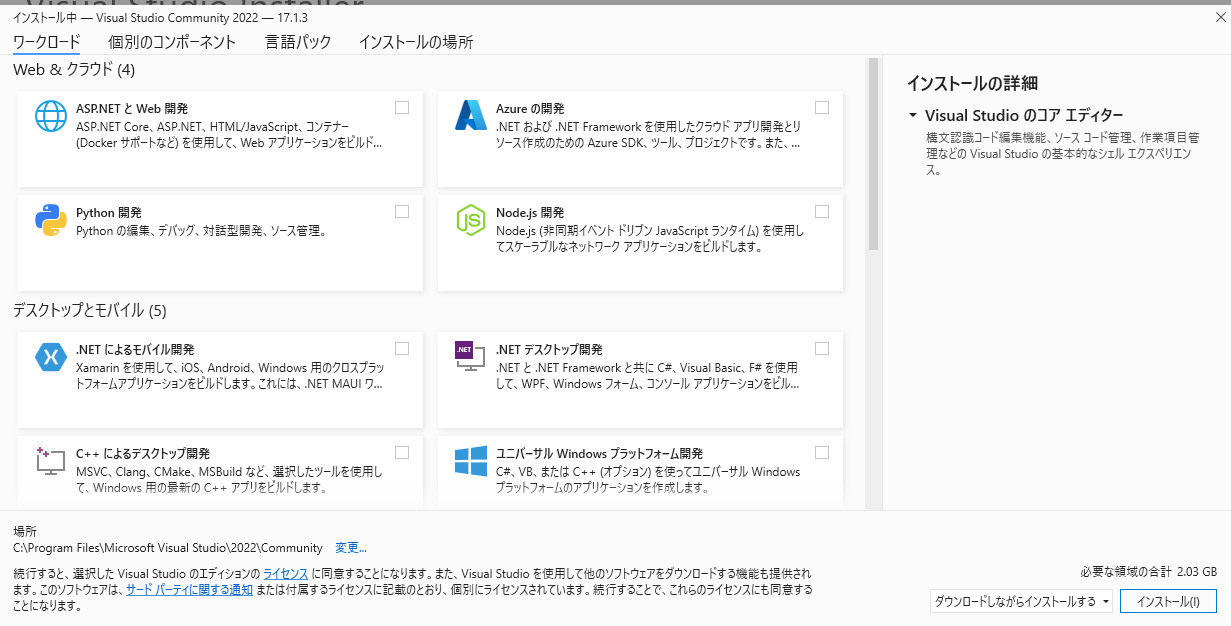1231x626 pixels.
Task: Click the Xamarin mobile development icon
Action: pyautogui.click(x=51, y=356)
